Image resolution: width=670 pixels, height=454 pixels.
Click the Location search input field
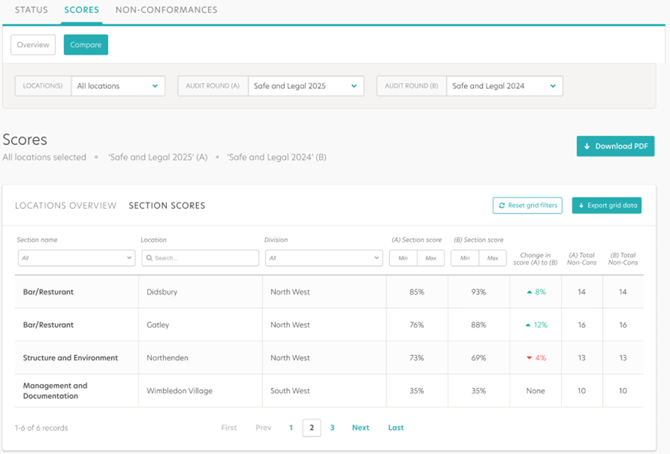(x=200, y=258)
